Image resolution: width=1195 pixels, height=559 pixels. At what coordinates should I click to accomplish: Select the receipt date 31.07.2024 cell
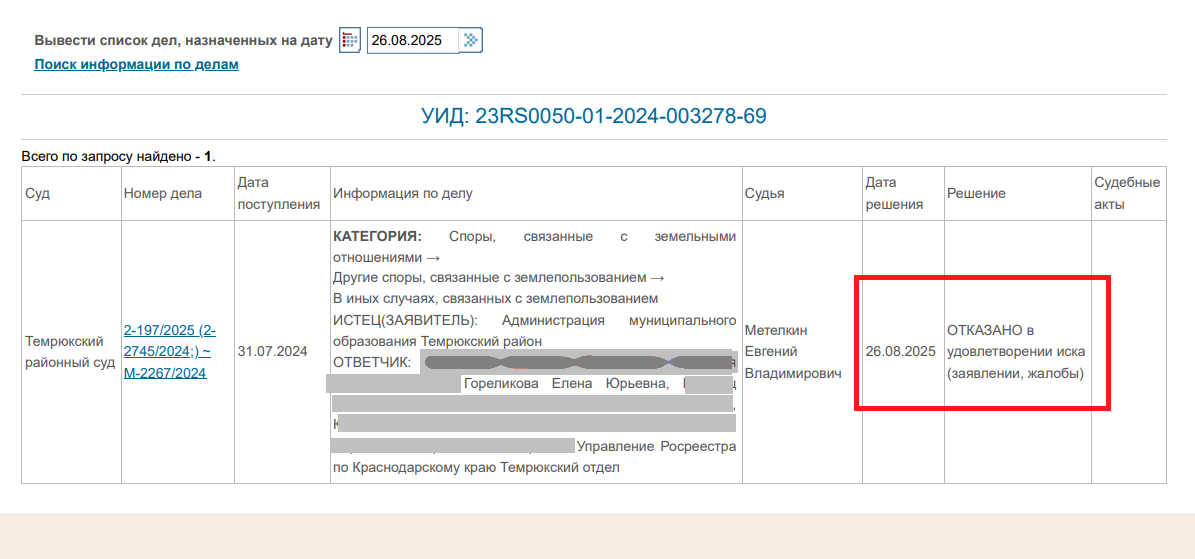[x=282, y=352]
